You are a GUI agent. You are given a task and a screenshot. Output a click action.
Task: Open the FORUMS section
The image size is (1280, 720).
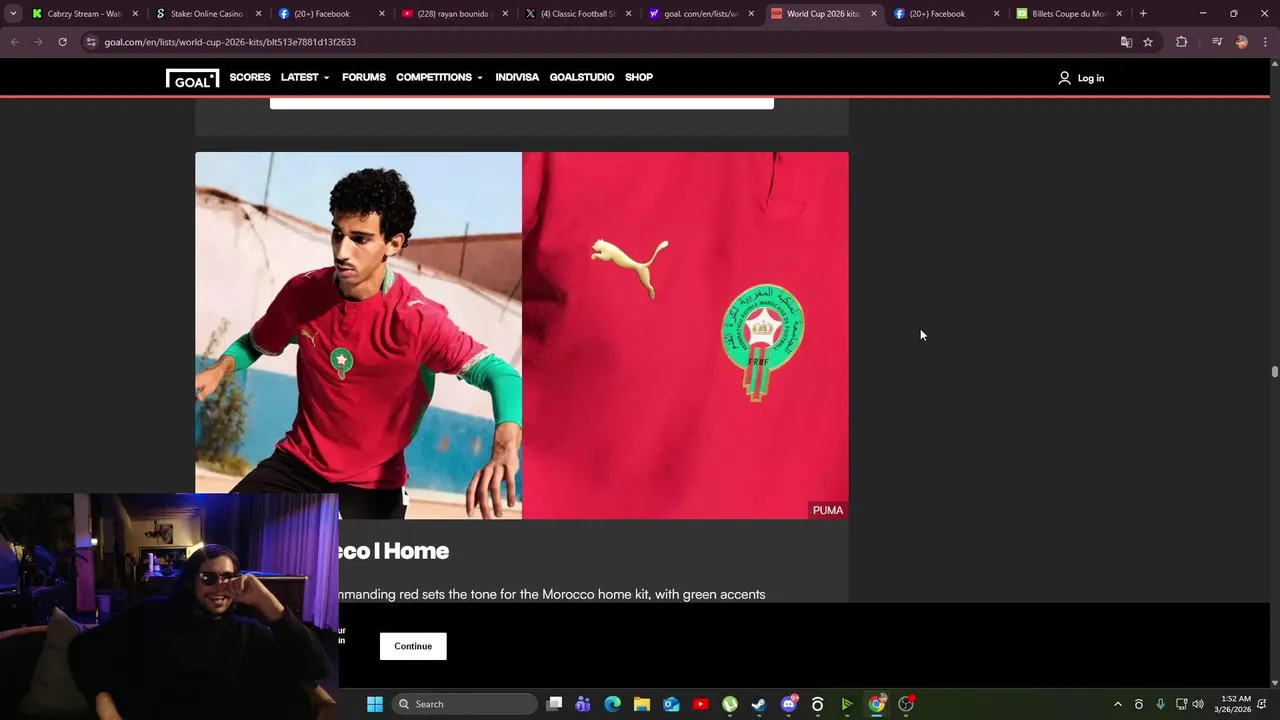click(364, 77)
